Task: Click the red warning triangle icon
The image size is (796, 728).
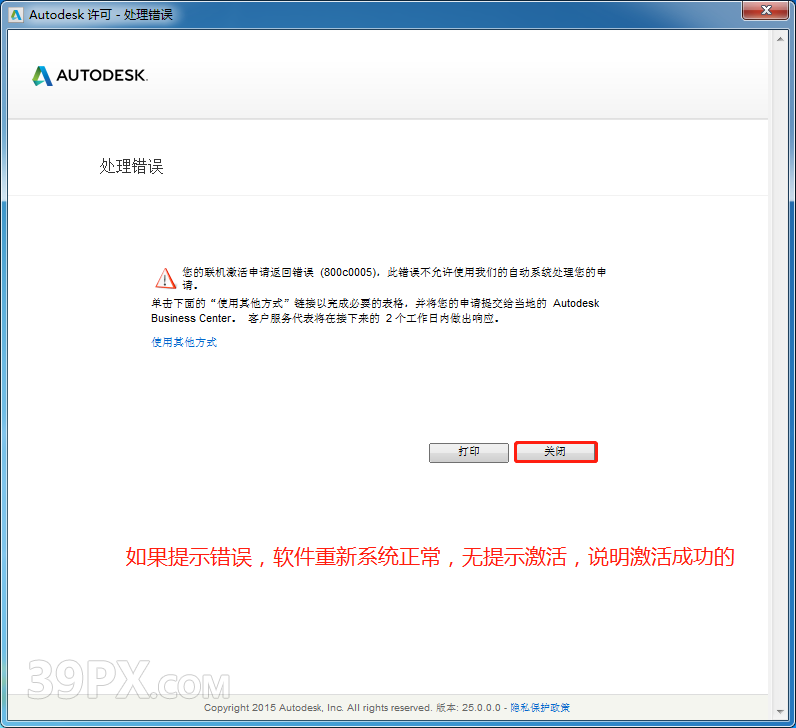Action: coord(165,278)
